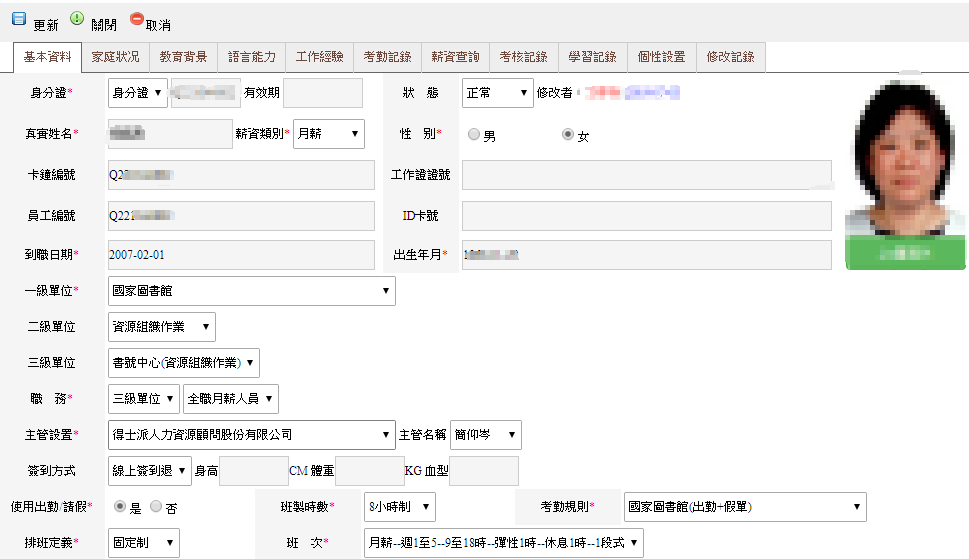Image resolution: width=969 pixels, height=559 pixels.
Task: Go to the 考勤記錄 tab
Action: [387, 57]
